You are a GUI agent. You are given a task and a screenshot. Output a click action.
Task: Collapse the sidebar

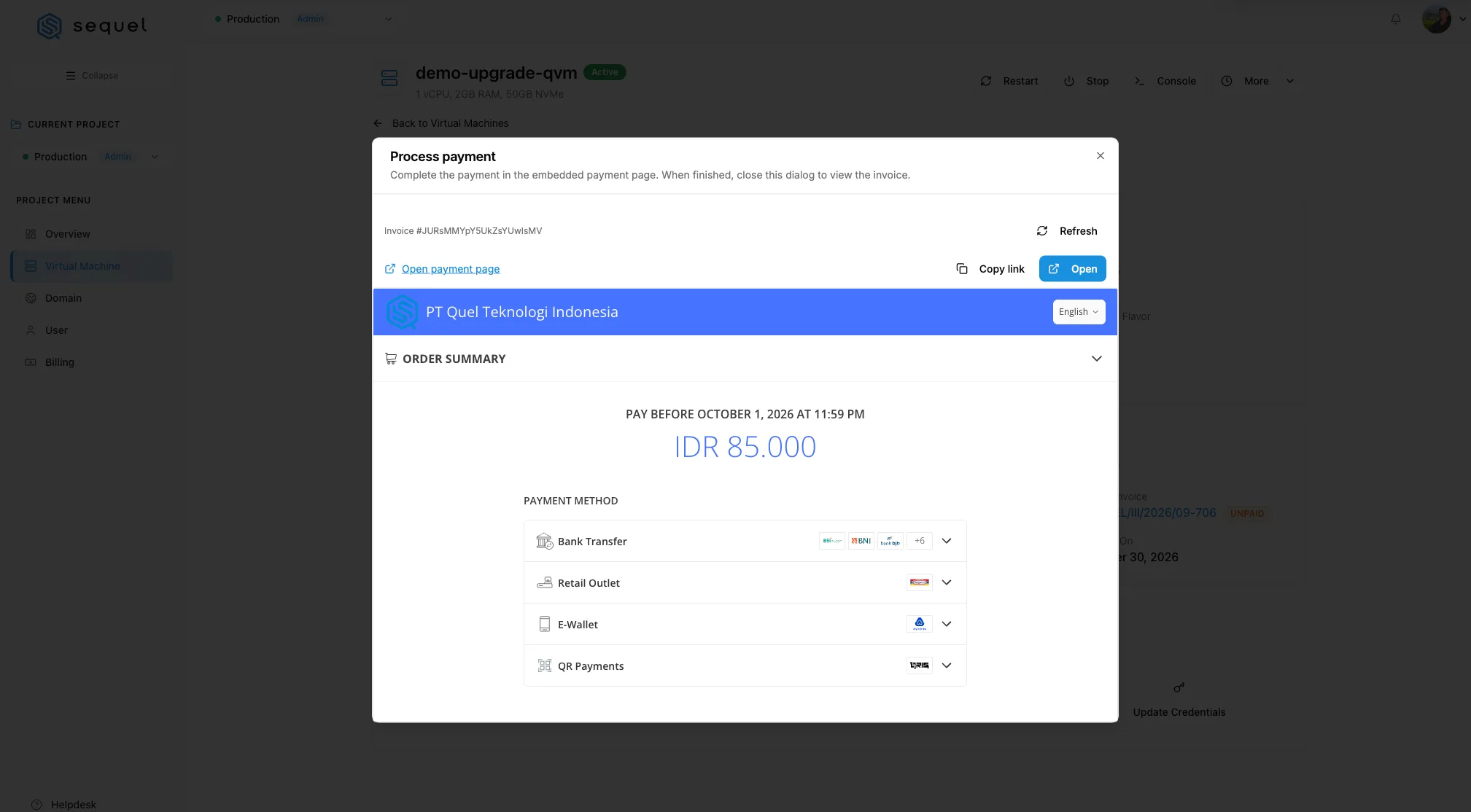(92, 76)
